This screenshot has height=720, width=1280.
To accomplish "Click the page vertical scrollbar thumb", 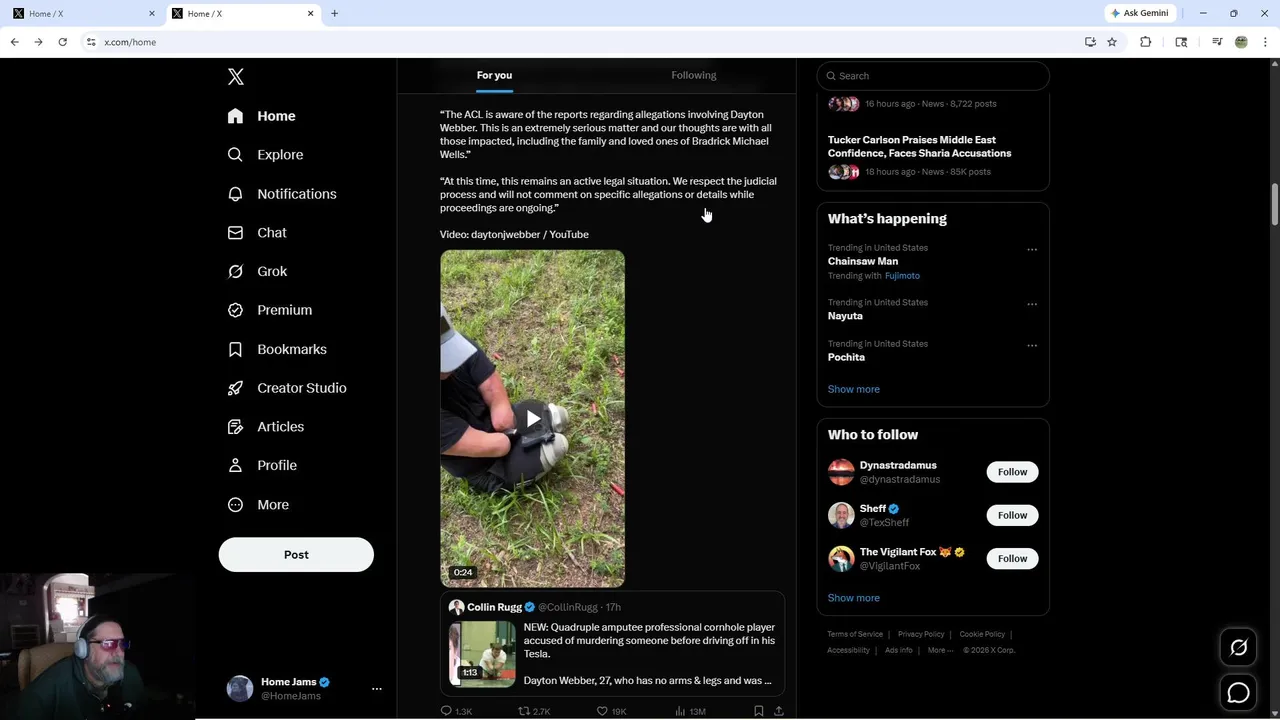I will (x=1274, y=205).
